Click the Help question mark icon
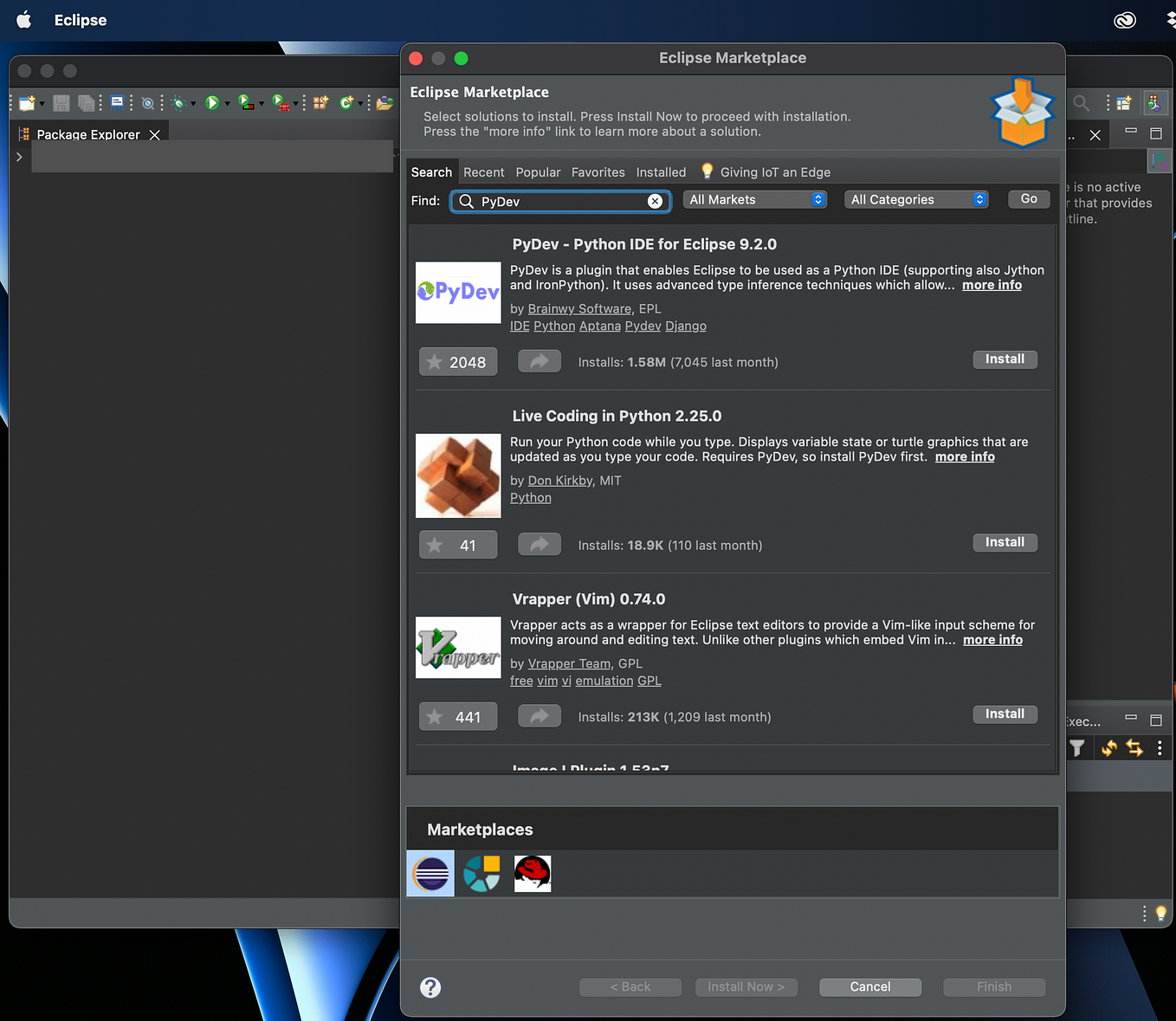This screenshot has width=1176, height=1021. [430, 987]
